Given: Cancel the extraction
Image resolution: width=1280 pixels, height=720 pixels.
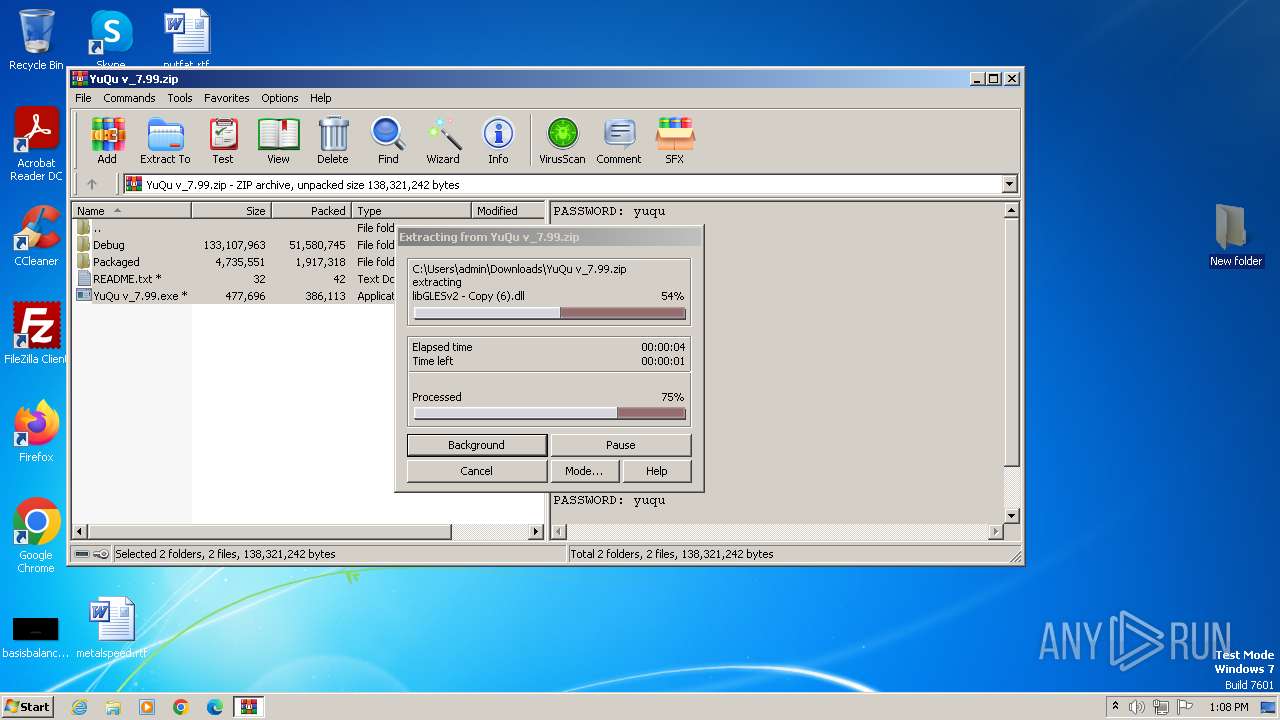Looking at the screenshot, I should coord(476,471).
